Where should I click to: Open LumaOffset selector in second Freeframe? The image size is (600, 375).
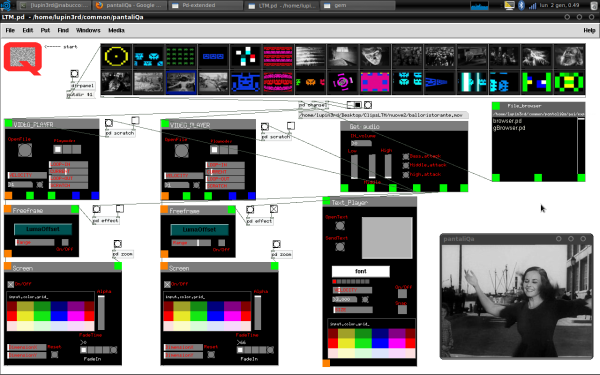(x=199, y=230)
